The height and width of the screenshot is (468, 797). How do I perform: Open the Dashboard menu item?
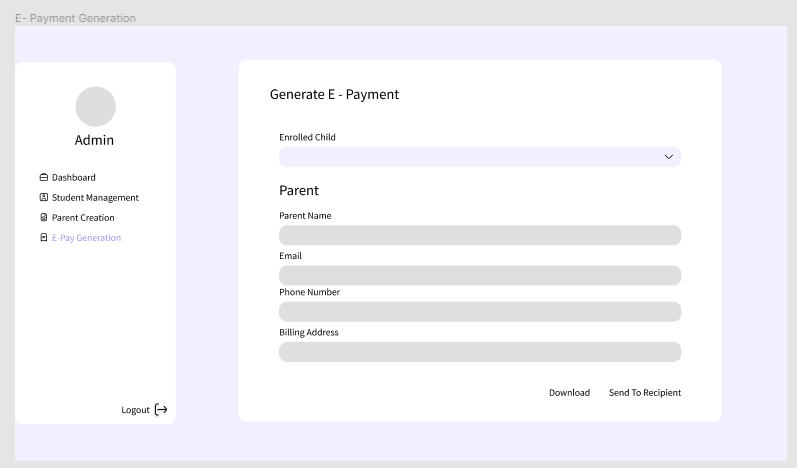74,177
